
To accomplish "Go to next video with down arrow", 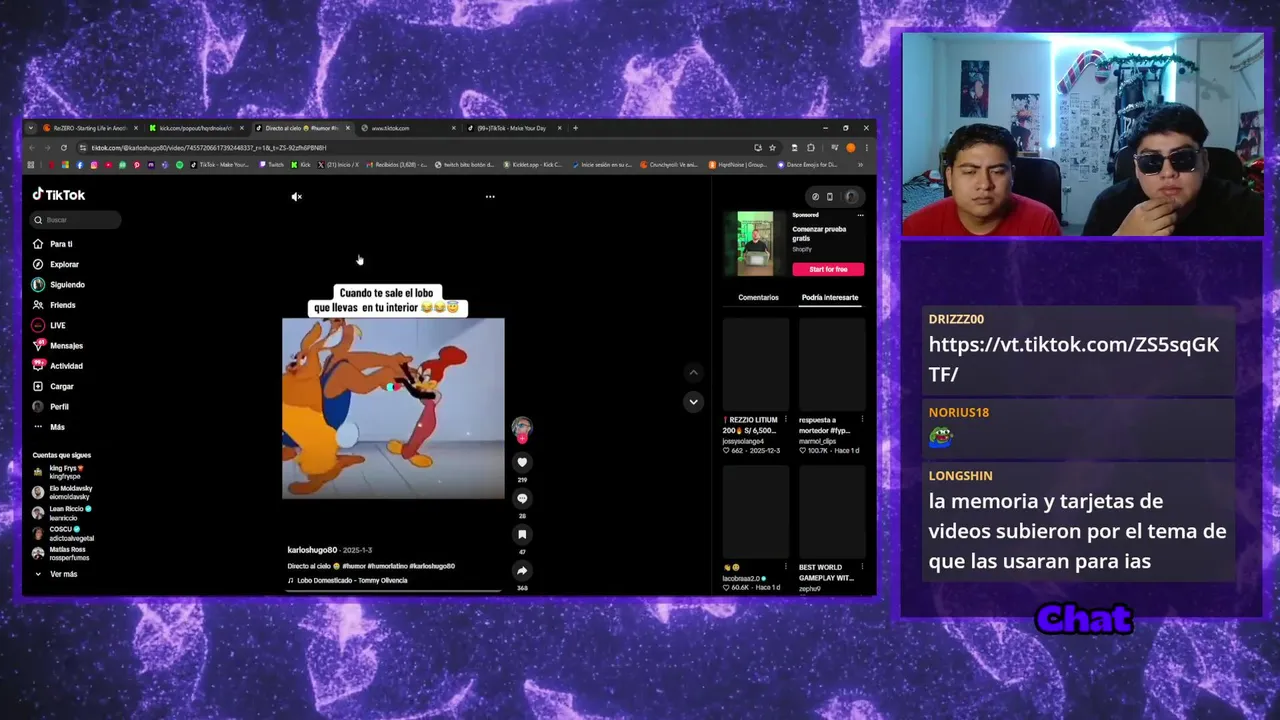I will point(693,401).
